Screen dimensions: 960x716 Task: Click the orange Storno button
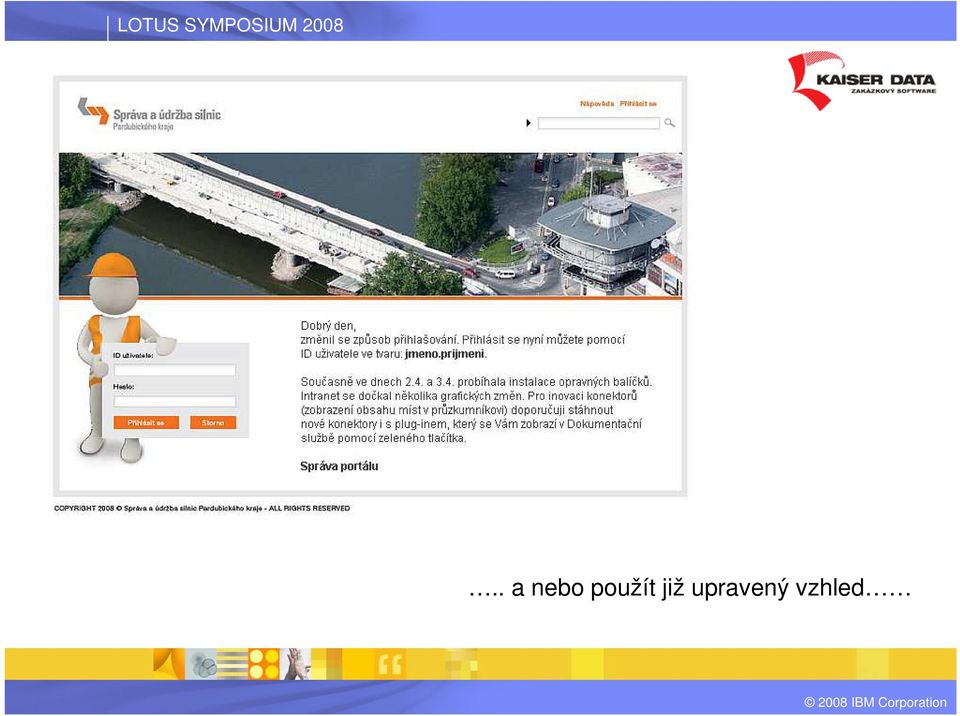coord(213,423)
